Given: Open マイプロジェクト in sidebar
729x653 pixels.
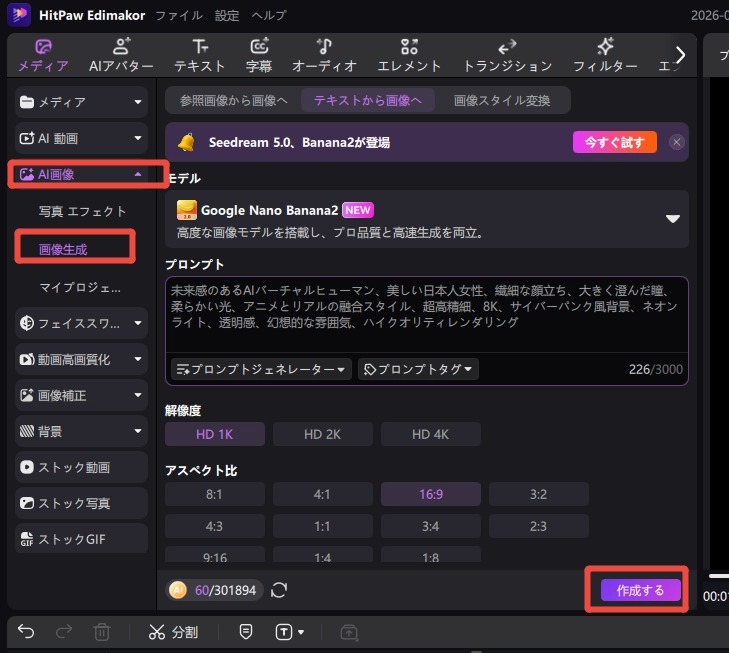Looking at the screenshot, I should pyautogui.click(x=80, y=288).
